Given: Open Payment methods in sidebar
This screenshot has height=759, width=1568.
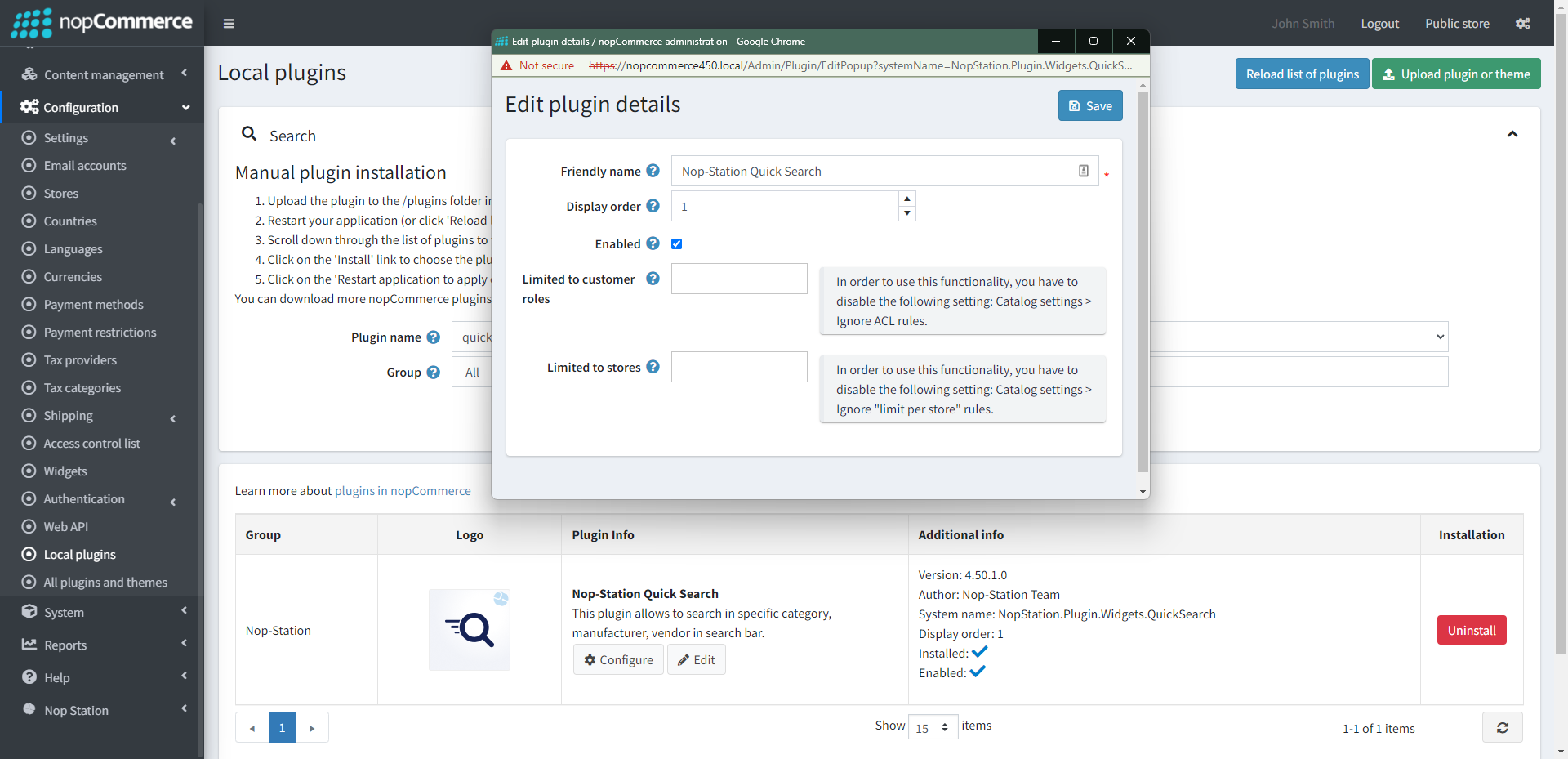Looking at the screenshot, I should [93, 305].
